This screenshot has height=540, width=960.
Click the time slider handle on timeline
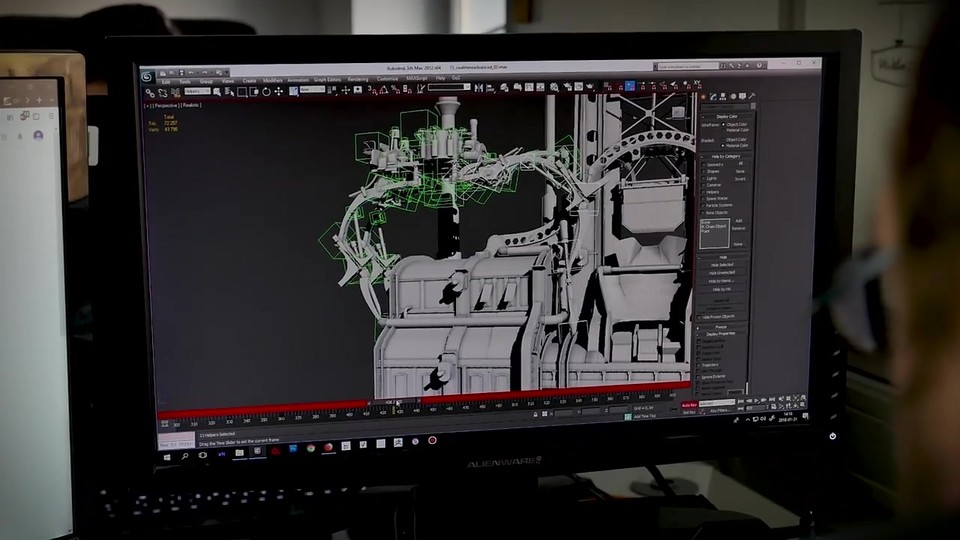[394, 402]
